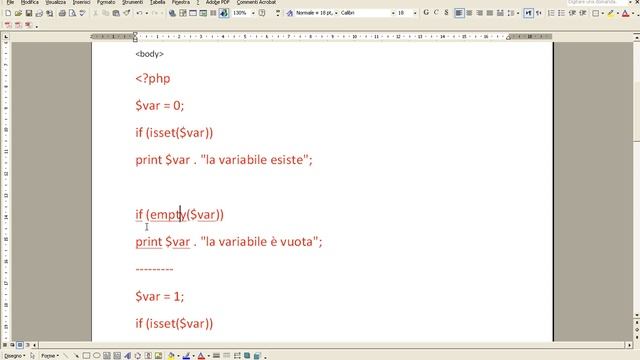Open Disegno drawing menu button
Viewport: 640px width, 360px height.
tap(14, 356)
